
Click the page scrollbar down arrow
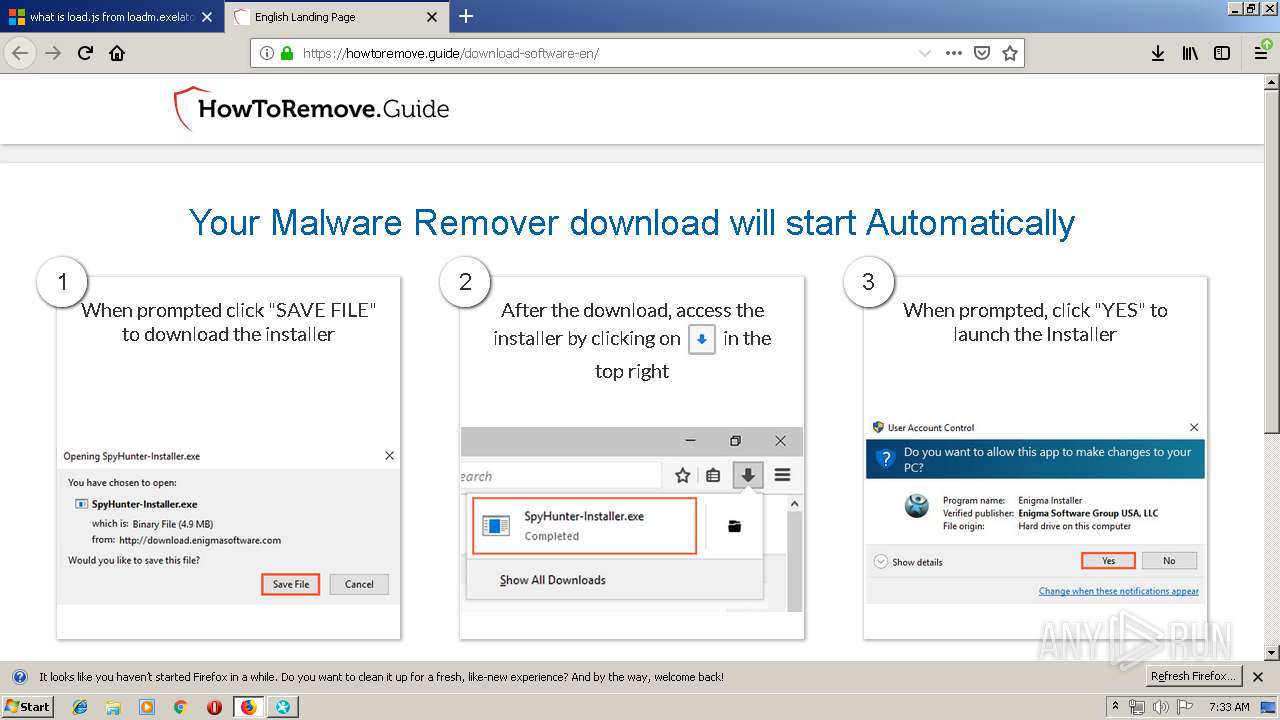1272,653
